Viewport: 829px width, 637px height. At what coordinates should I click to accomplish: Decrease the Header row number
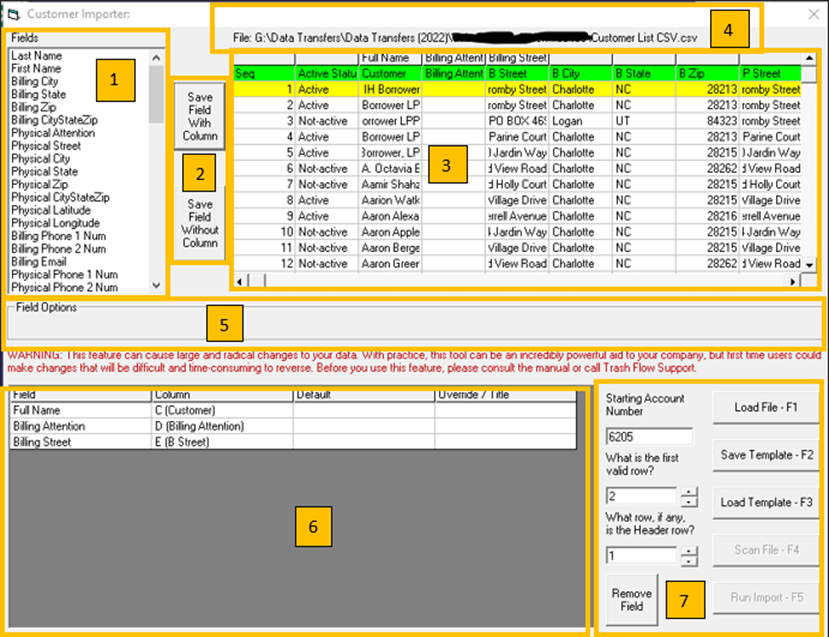pos(689,562)
